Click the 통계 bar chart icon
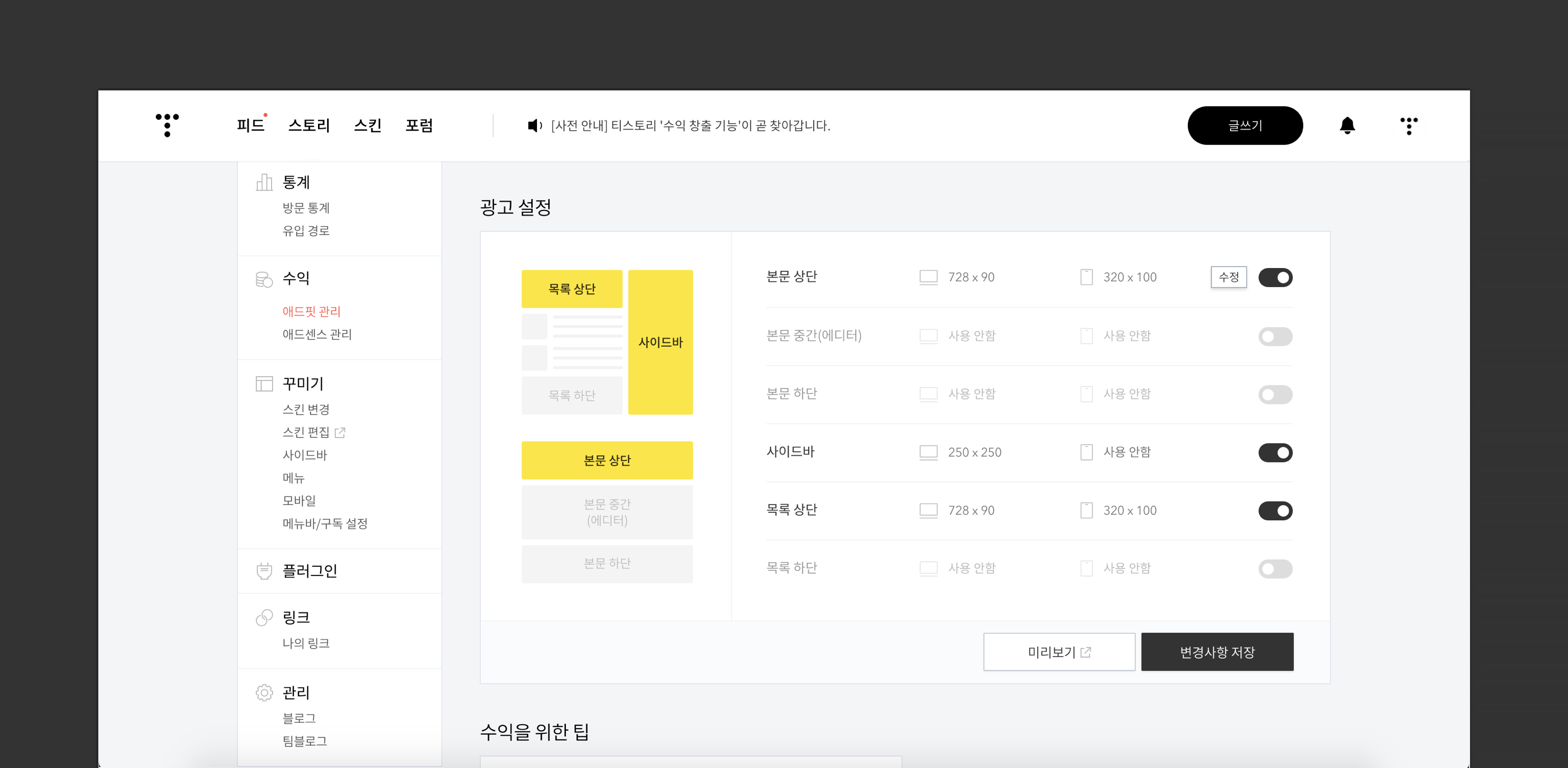Screen dimensions: 1568x768 264,182
